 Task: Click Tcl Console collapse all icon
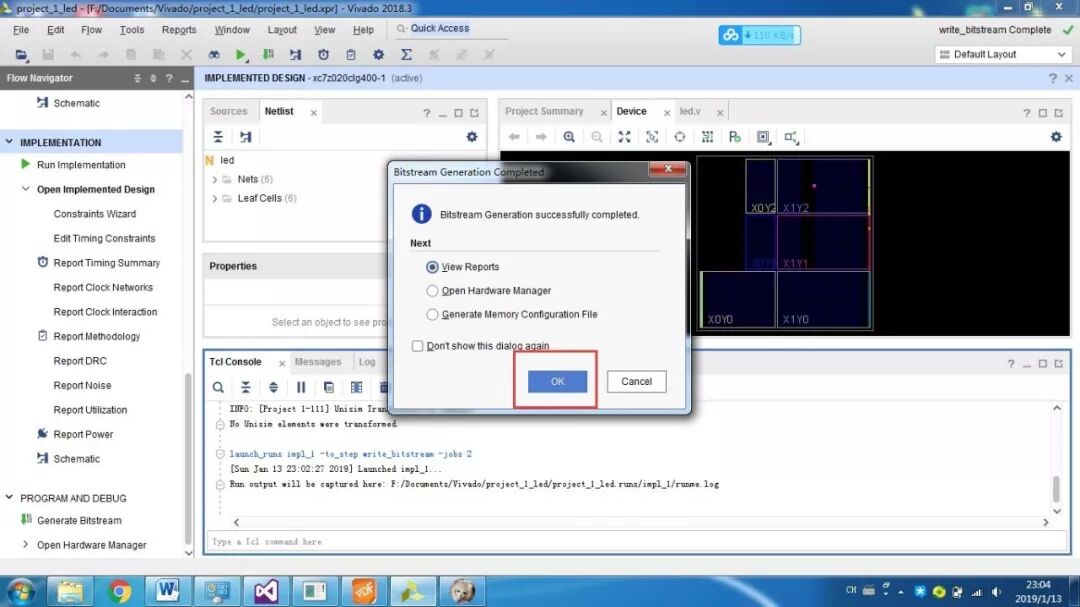pos(245,387)
